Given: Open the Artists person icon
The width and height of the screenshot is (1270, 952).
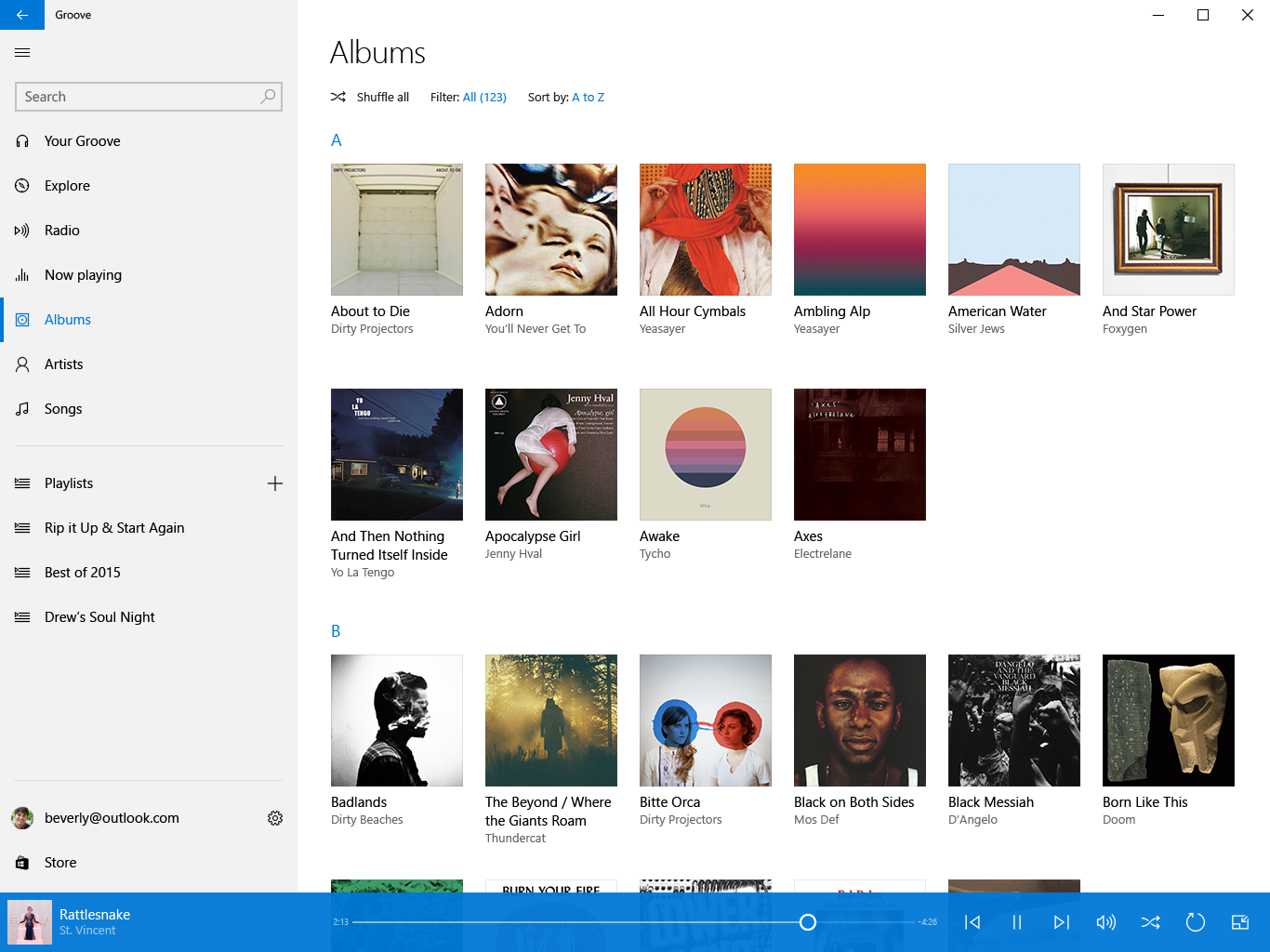Looking at the screenshot, I should click(x=22, y=364).
